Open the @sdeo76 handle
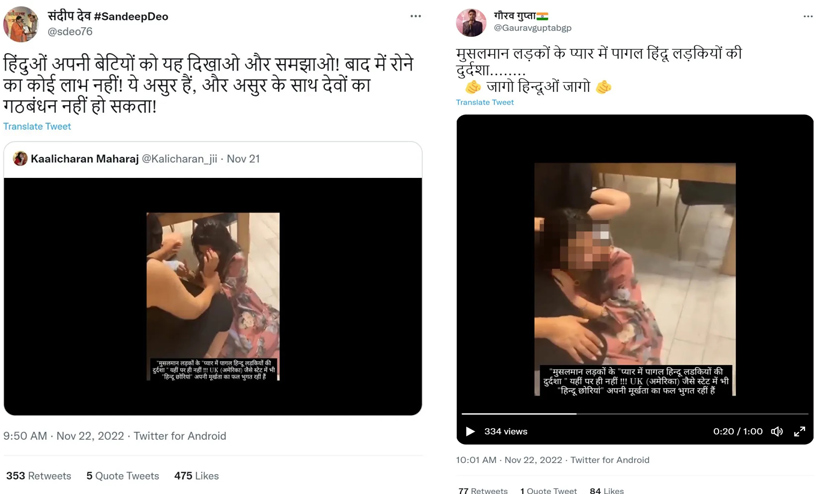The height and width of the screenshot is (494, 823). [x=70, y=31]
